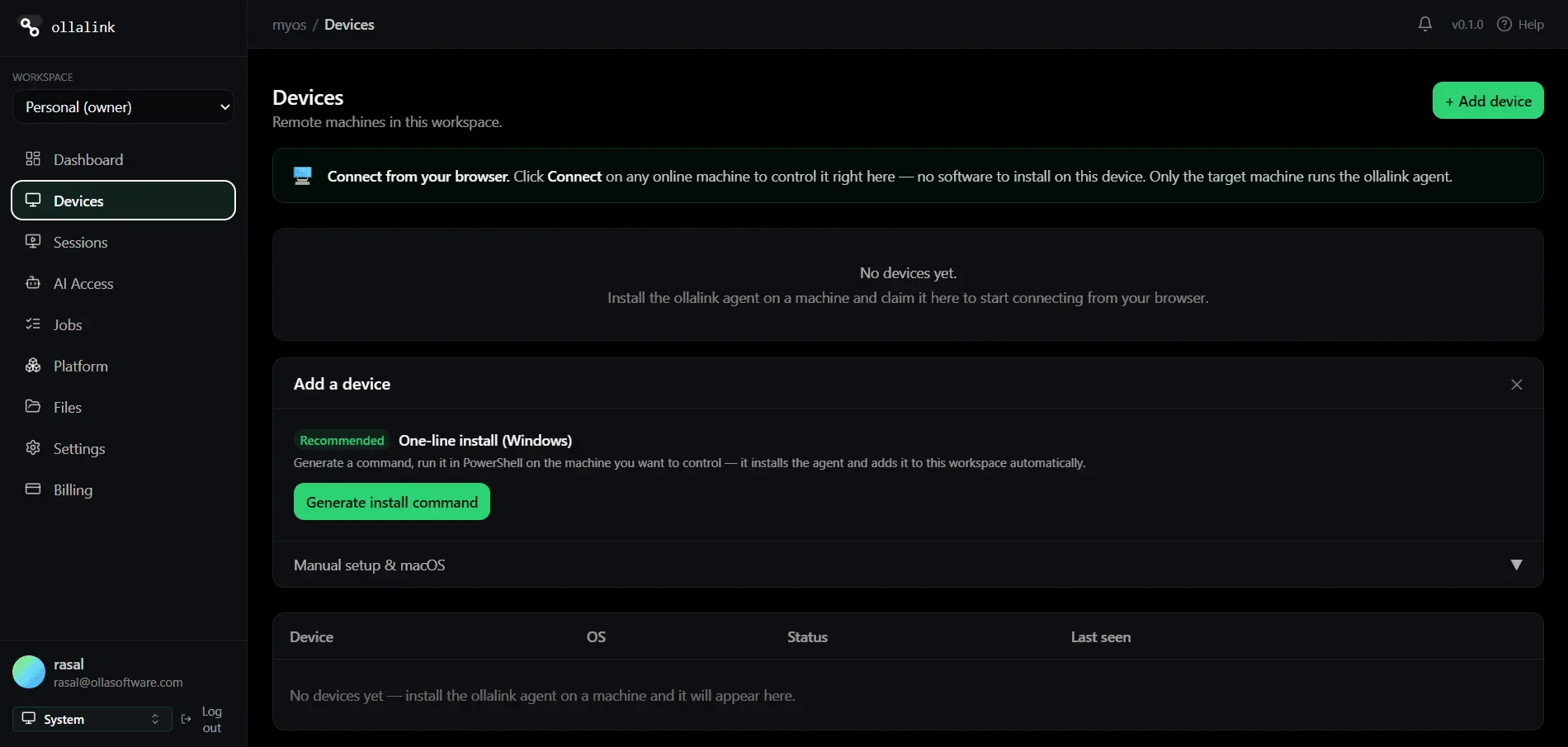Close the Add a device panel

(x=1516, y=385)
